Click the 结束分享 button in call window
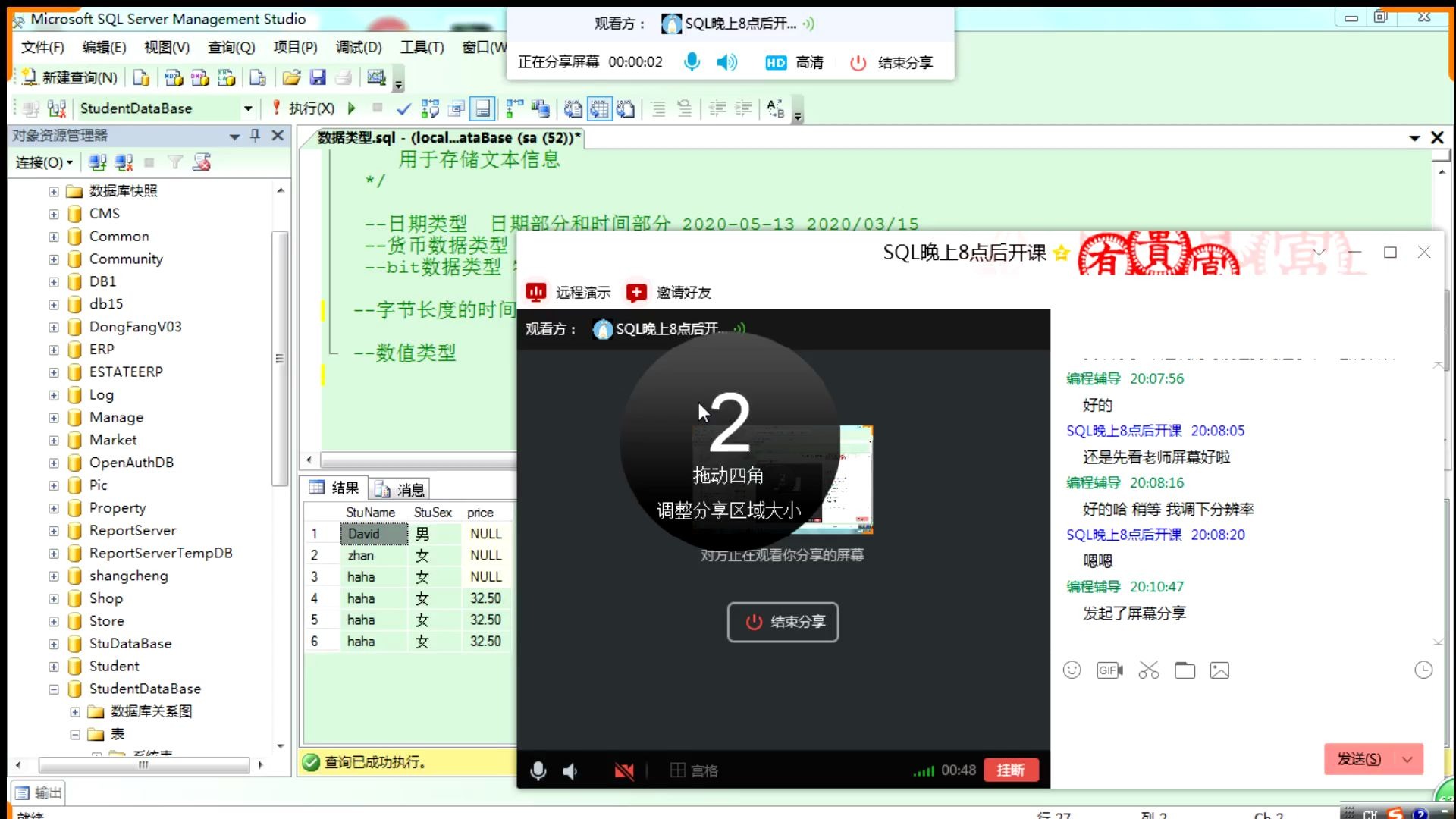 pyautogui.click(x=783, y=622)
